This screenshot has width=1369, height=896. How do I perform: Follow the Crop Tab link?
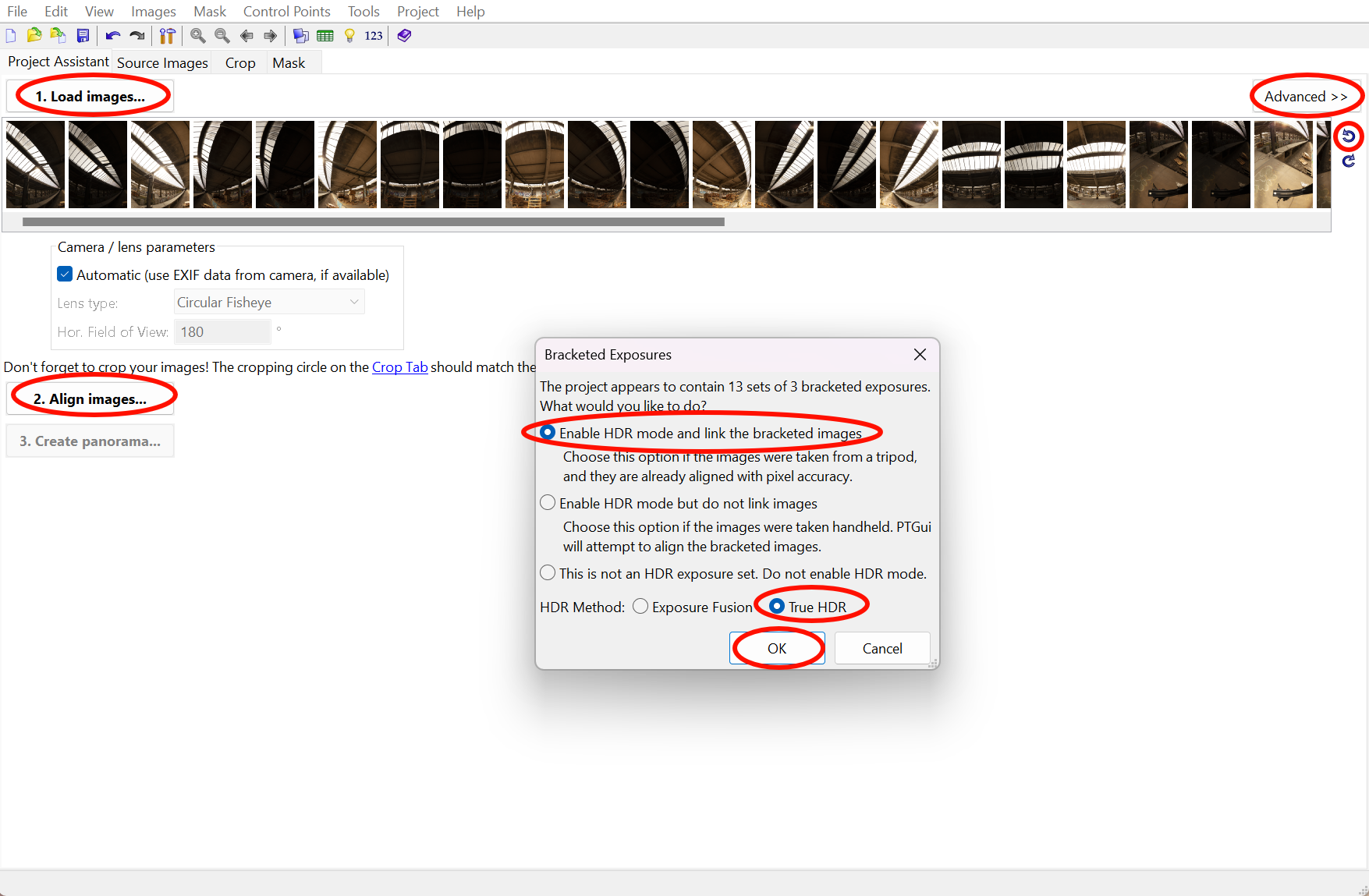[399, 367]
